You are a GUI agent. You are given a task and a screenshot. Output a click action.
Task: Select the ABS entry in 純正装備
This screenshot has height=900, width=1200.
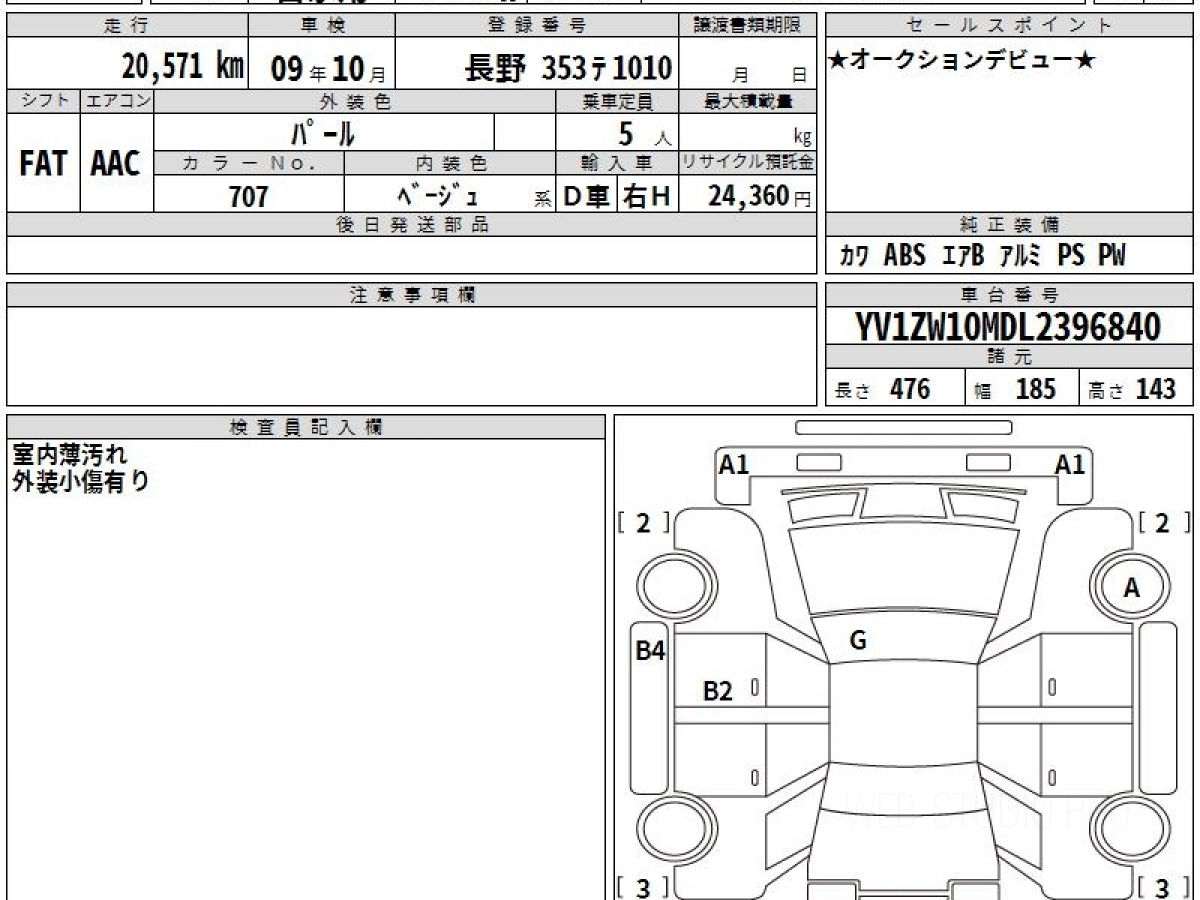904,256
